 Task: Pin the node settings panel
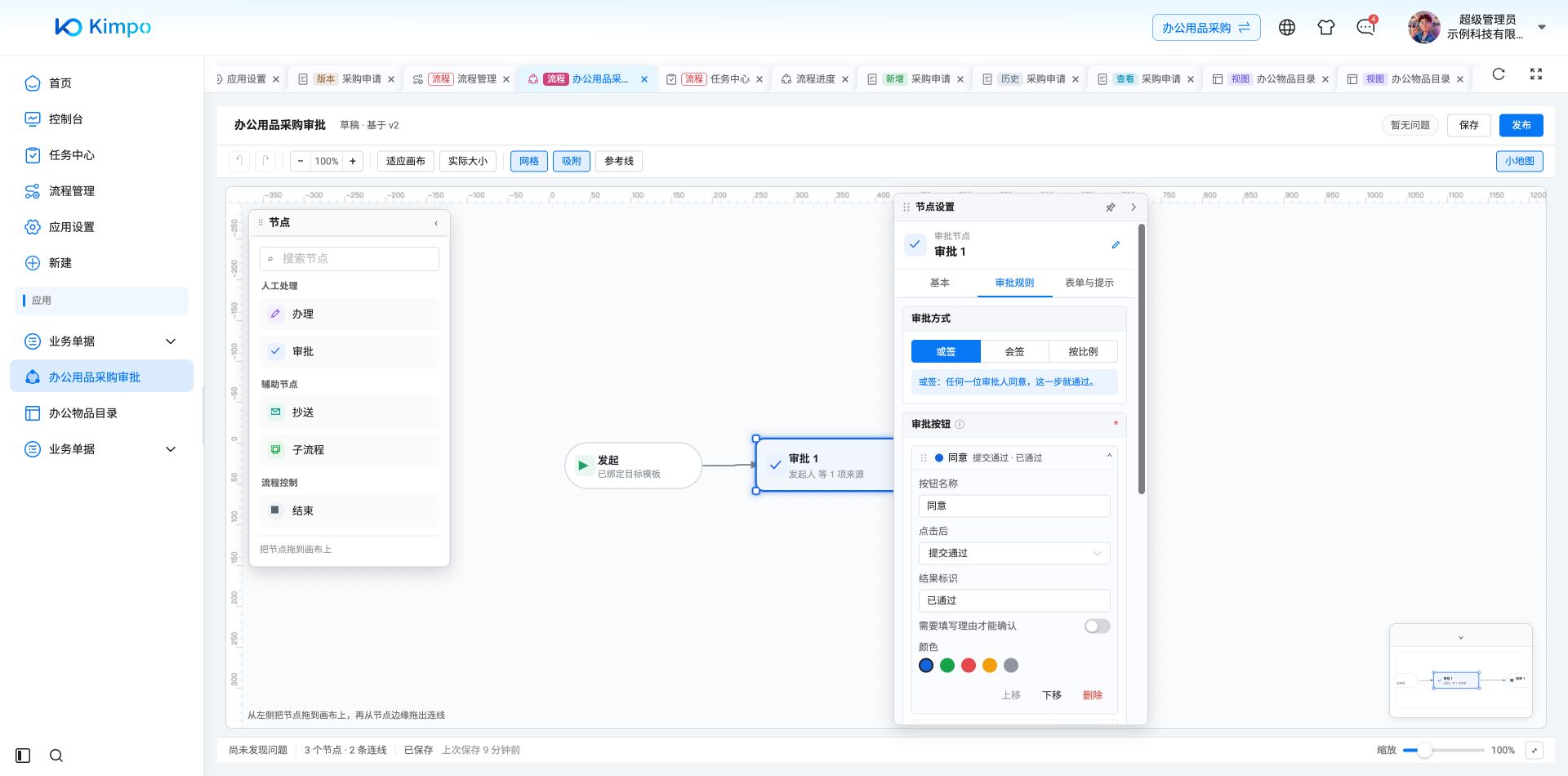pyautogui.click(x=1111, y=207)
